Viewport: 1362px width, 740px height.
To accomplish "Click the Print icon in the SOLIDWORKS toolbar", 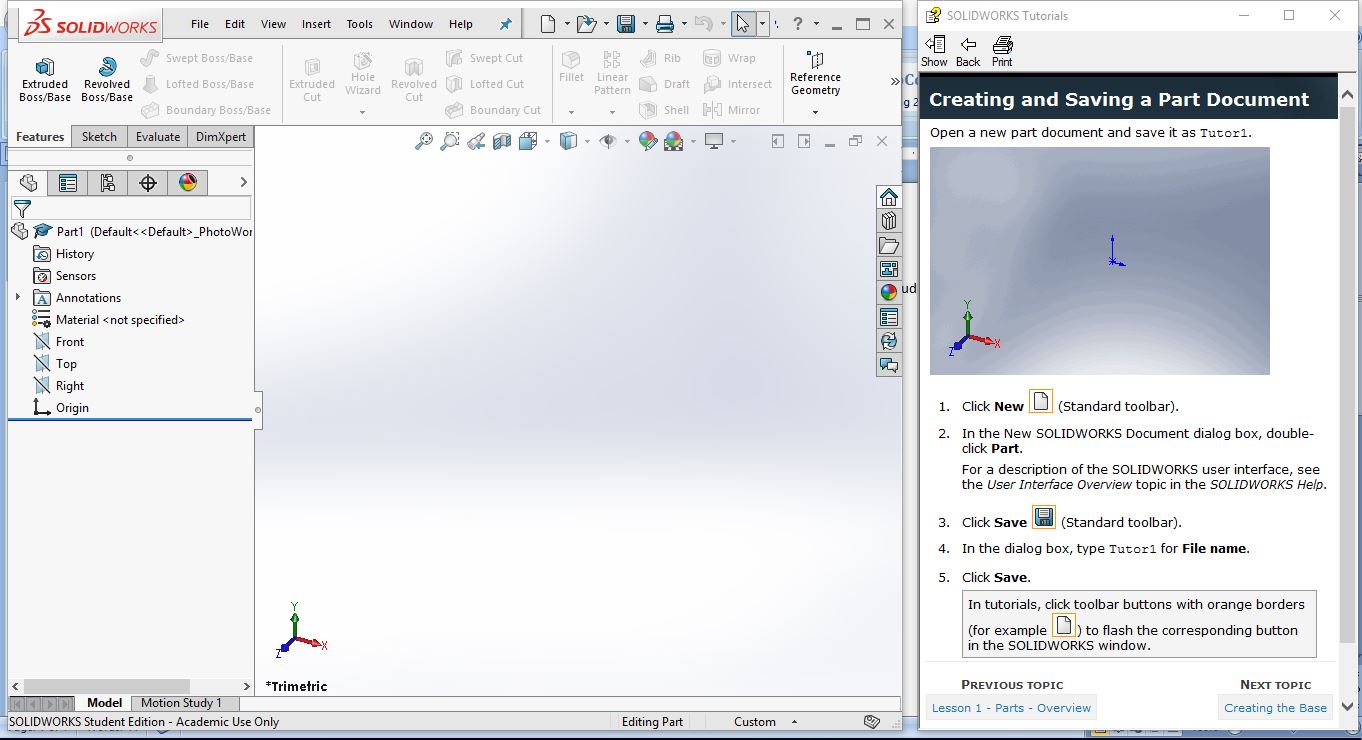I will click(665, 24).
